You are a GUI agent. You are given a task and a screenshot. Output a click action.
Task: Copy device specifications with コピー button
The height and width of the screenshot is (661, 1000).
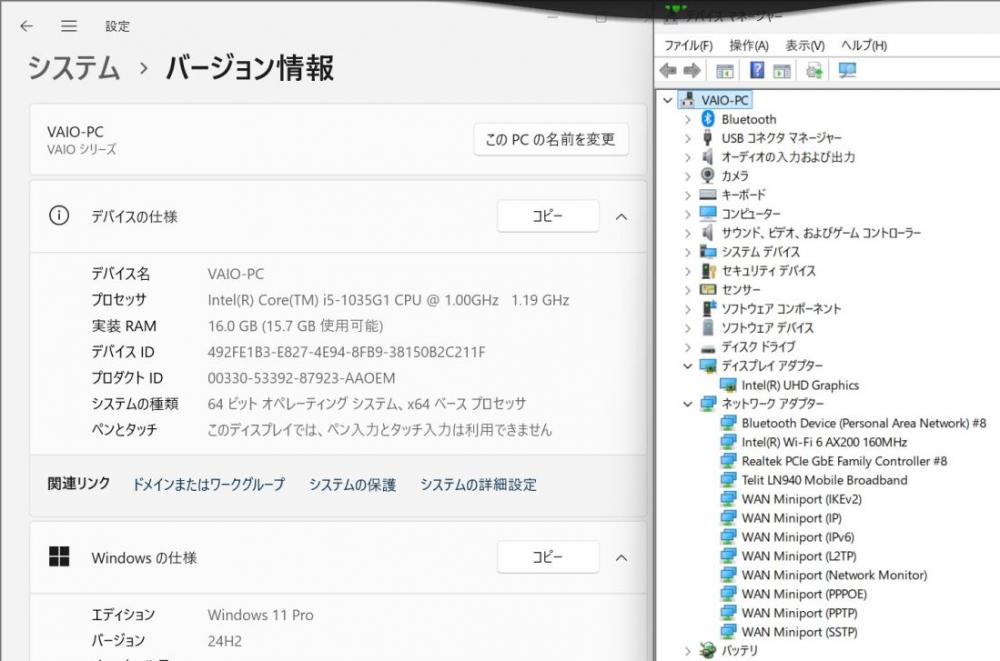tap(548, 216)
